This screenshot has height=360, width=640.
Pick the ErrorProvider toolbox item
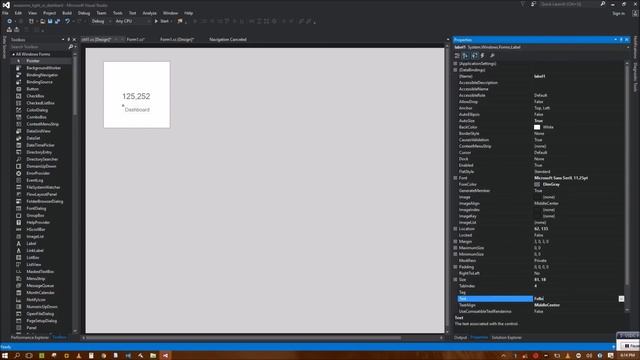pyautogui.click(x=43, y=173)
